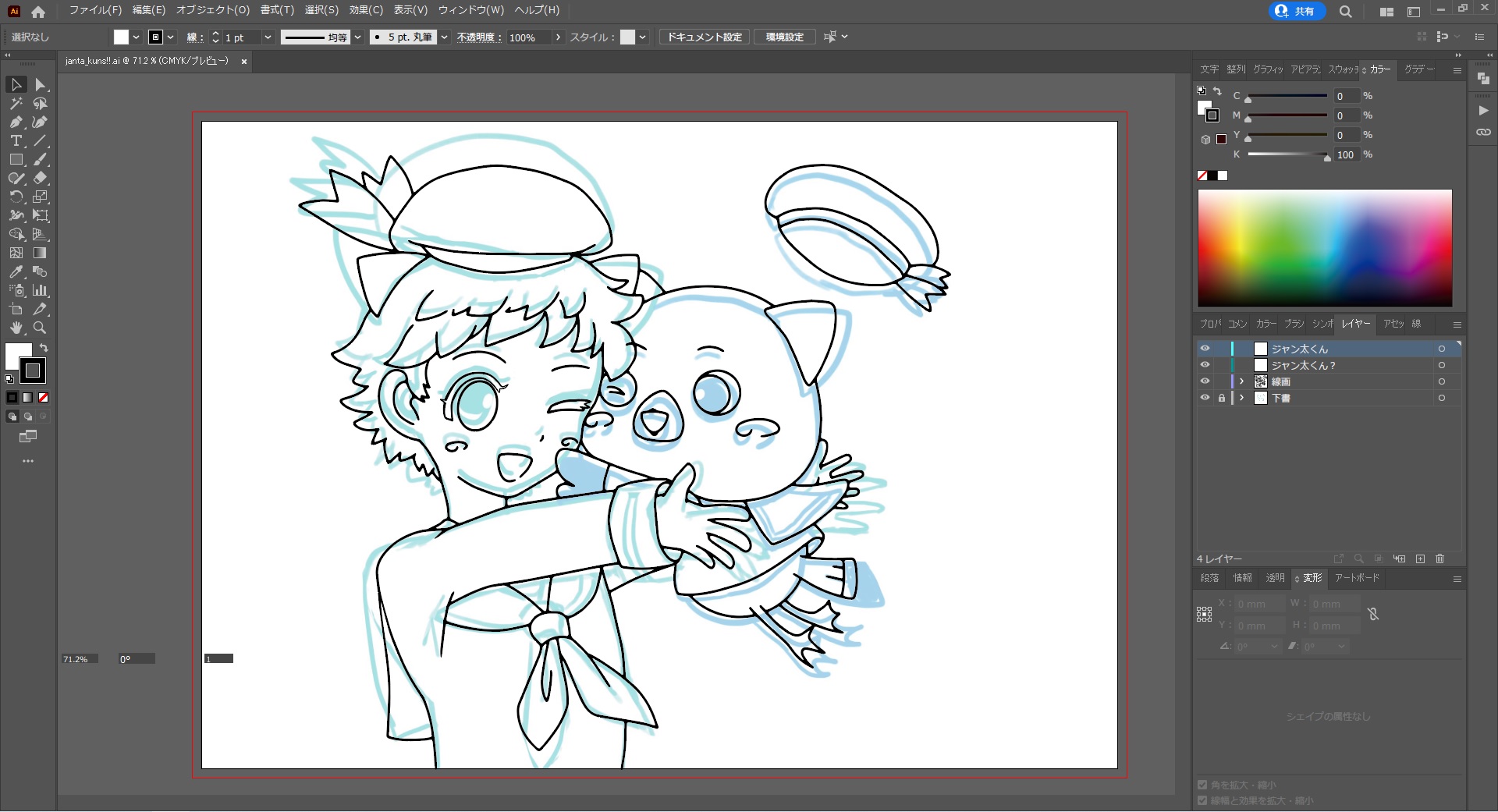This screenshot has height=812, width=1498.
Task: Open the ウィンドウ(W) menu
Action: pos(470,10)
